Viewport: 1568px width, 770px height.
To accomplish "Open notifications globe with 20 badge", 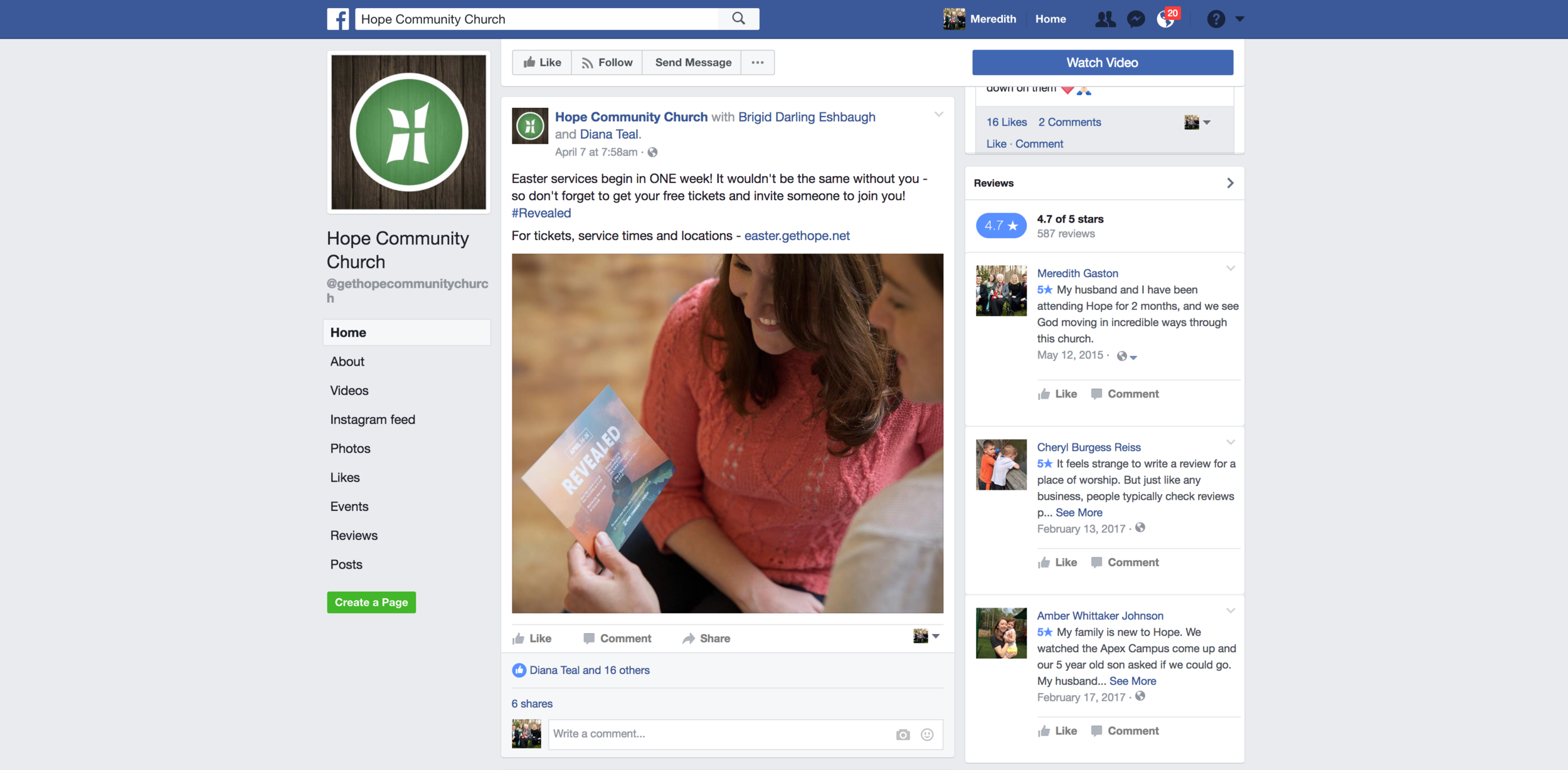I will point(1165,19).
